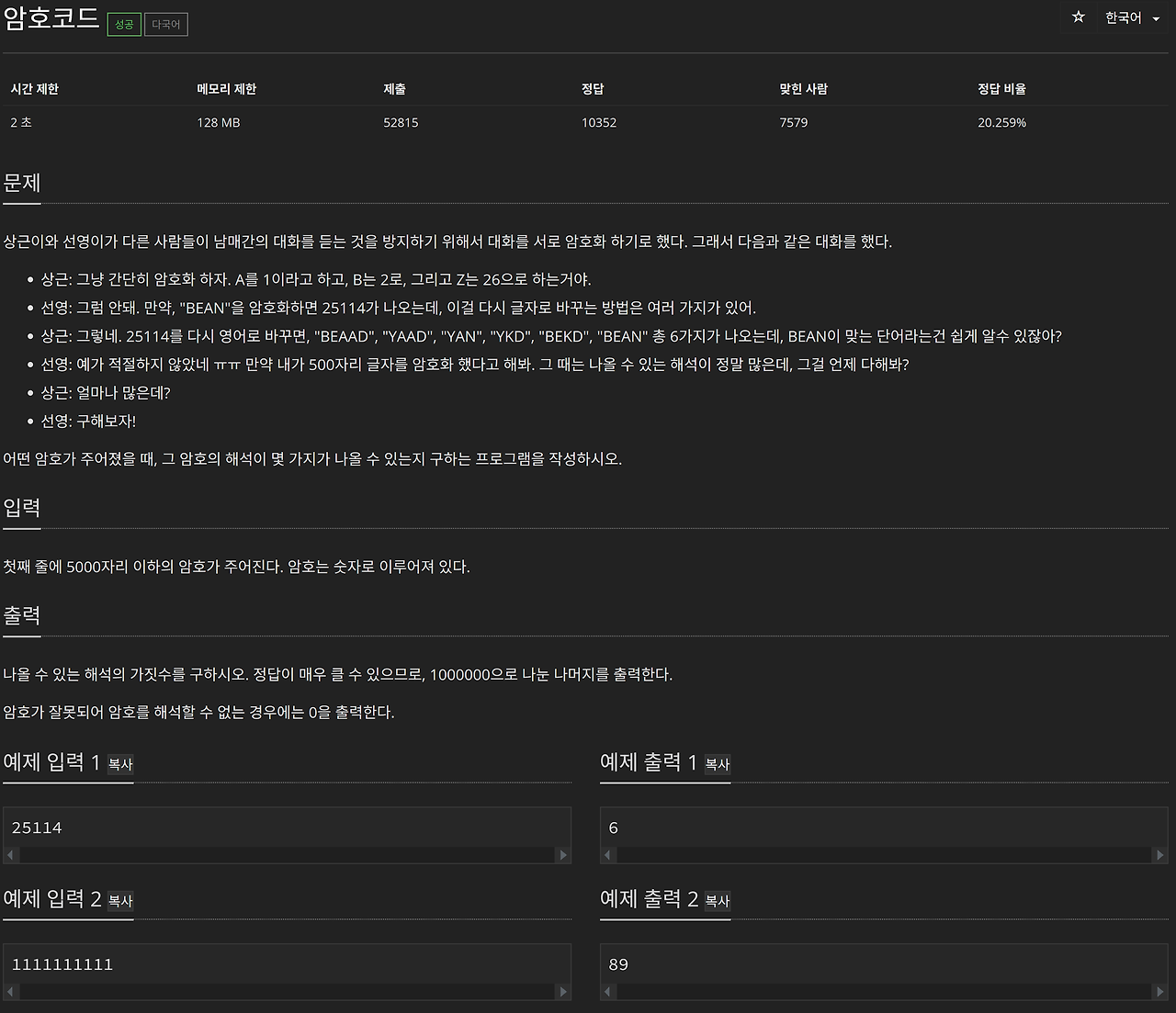Open submissions via the 52815 count
The width and height of the screenshot is (1176, 1013).
tap(401, 121)
